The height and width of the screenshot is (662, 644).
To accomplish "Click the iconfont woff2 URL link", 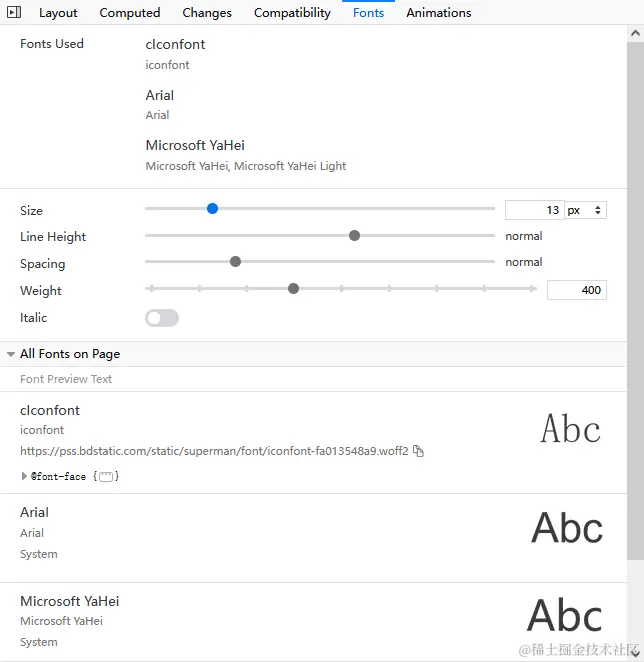I will coord(214,451).
